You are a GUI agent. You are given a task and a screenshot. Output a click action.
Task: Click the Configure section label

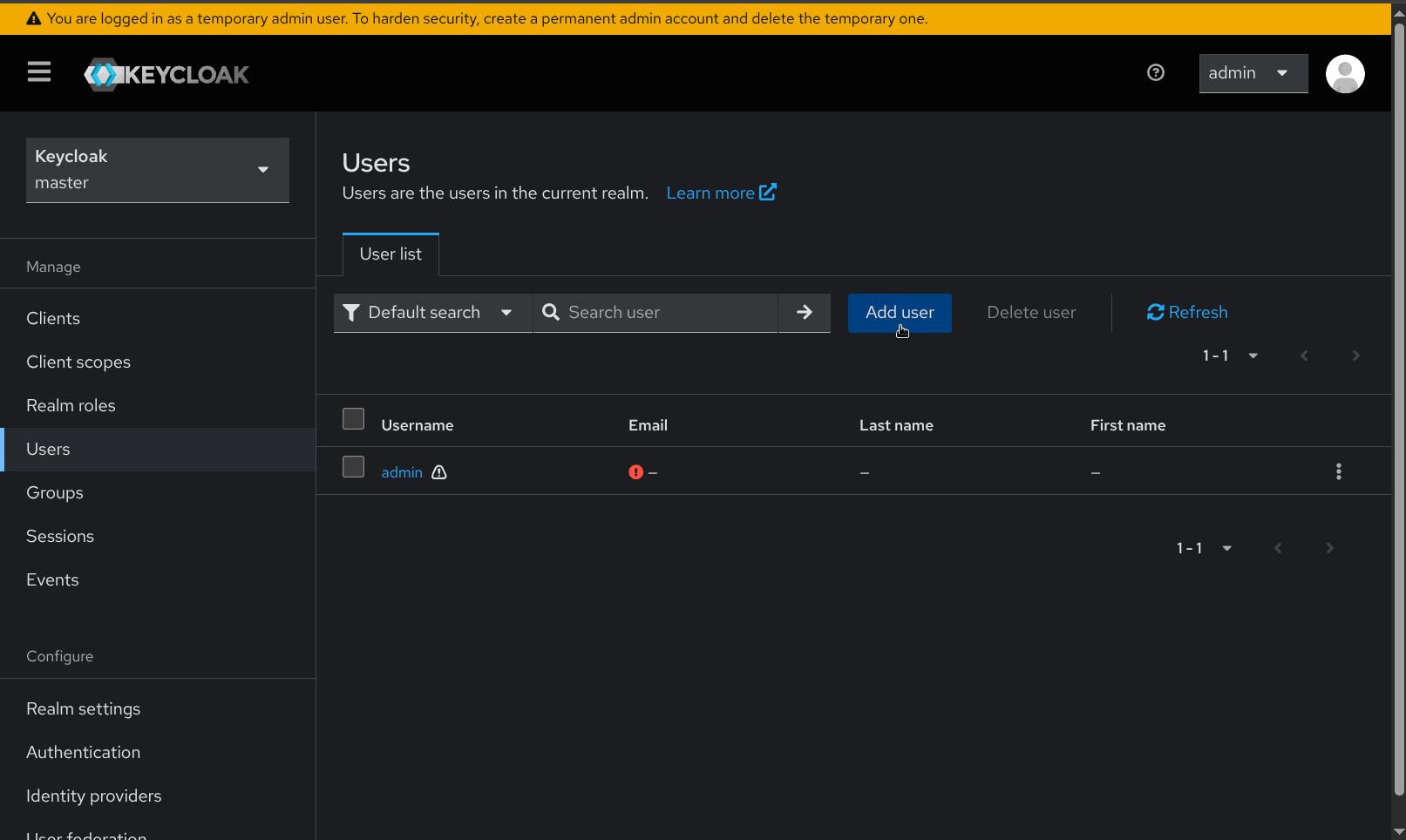pos(59,656)
